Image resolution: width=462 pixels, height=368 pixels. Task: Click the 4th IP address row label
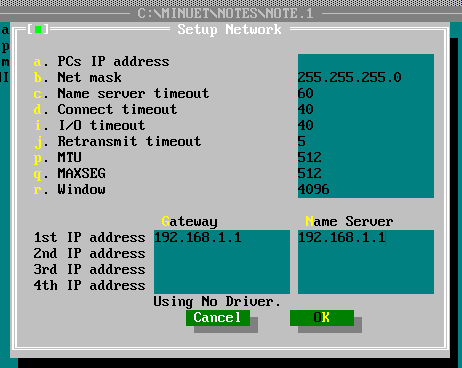(89, 286)
